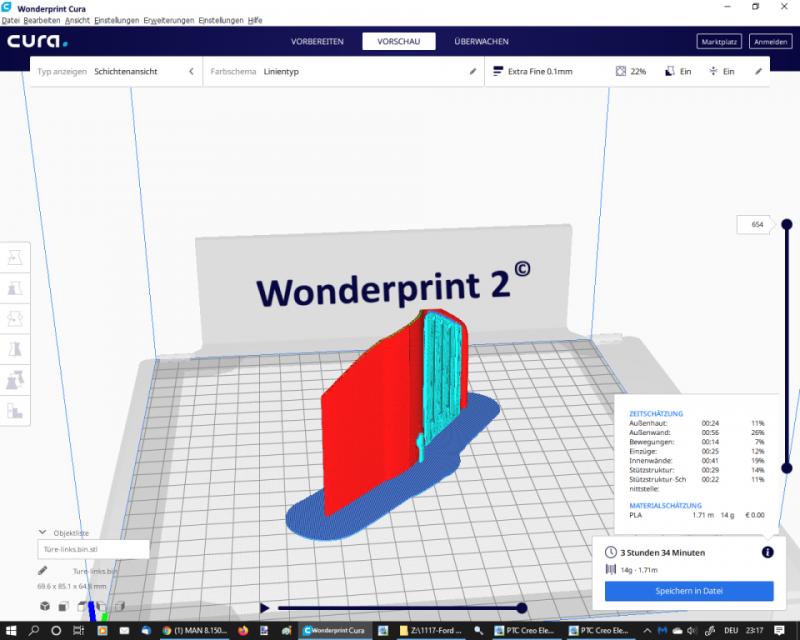
Task: Open the Erweiterungen menu
Action: (169, 20)
